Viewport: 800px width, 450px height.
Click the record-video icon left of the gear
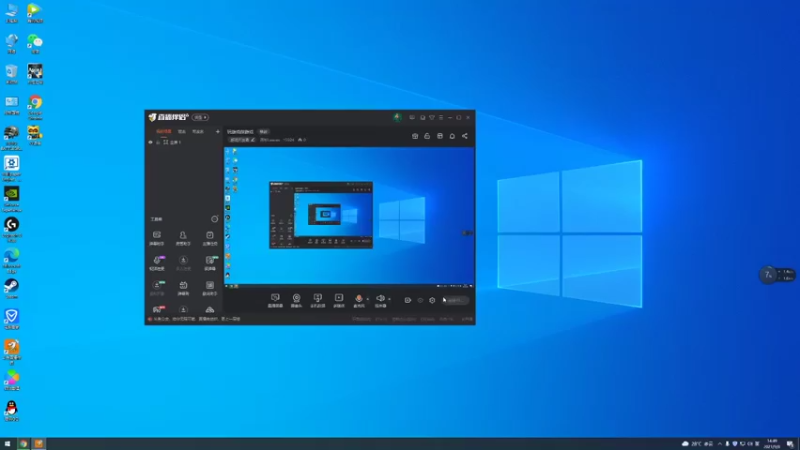point(408,300)
